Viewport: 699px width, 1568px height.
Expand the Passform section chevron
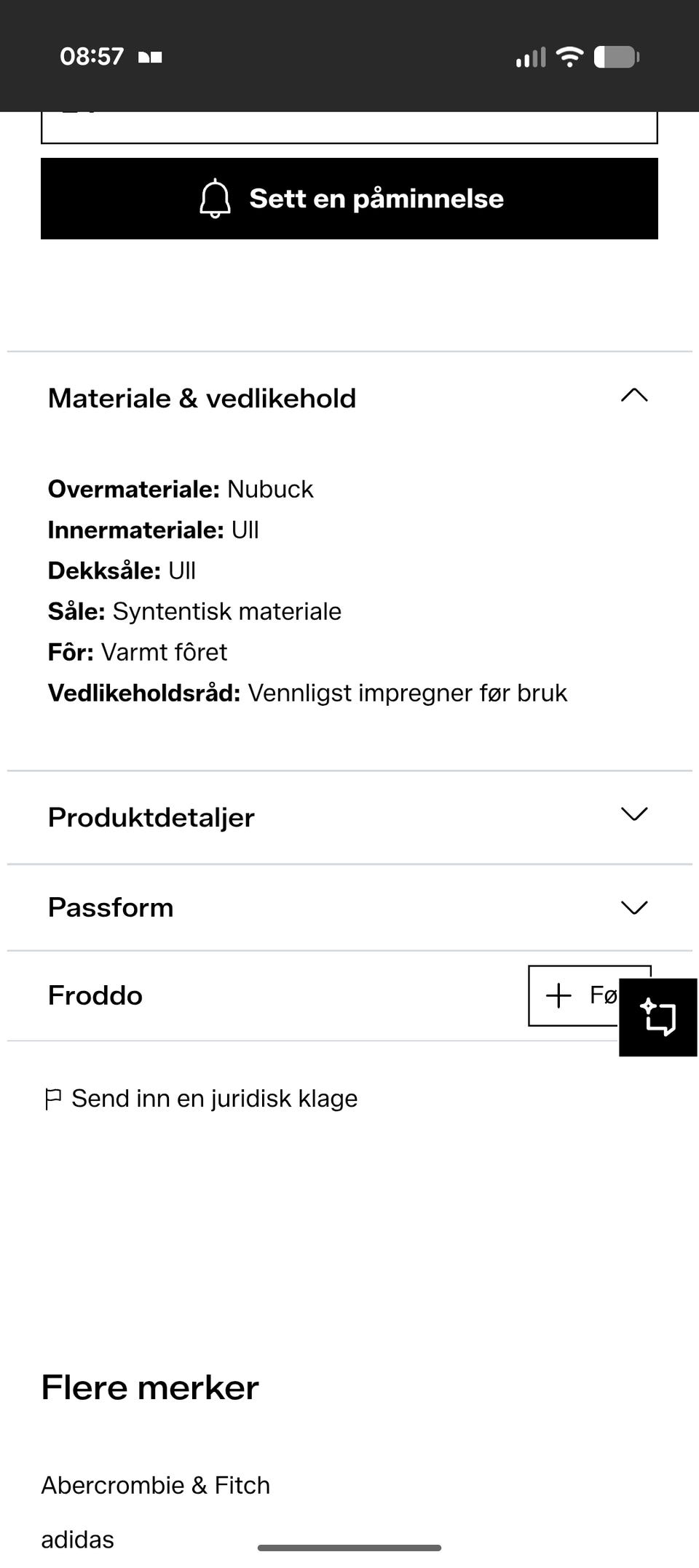[x=634, y=907]
